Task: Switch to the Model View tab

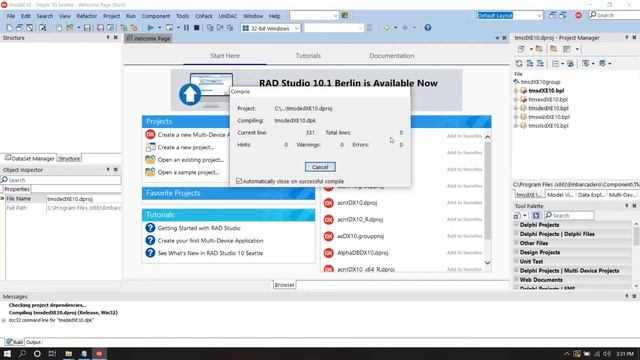Action: coord(560,195)
